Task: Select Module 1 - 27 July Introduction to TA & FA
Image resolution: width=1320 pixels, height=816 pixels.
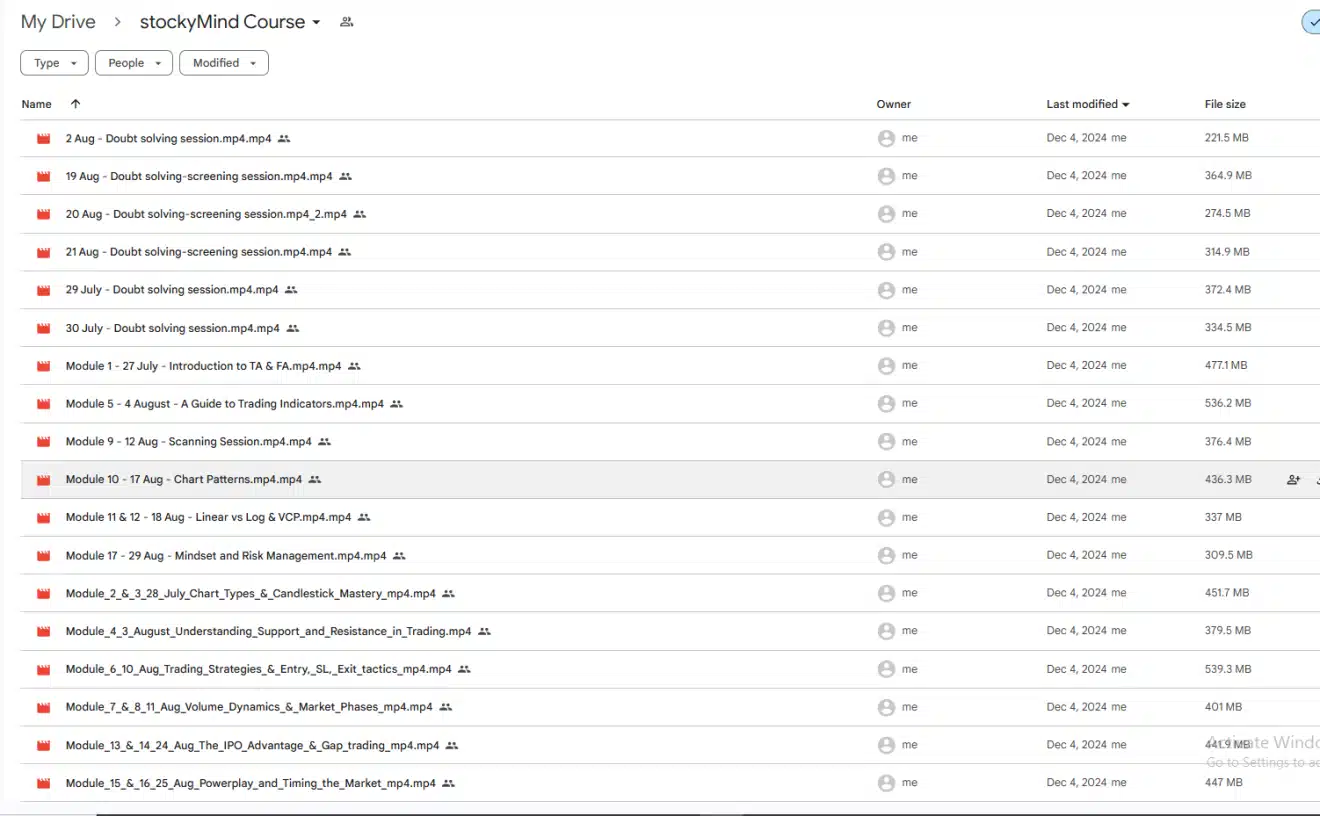Action: pos(203,367)
